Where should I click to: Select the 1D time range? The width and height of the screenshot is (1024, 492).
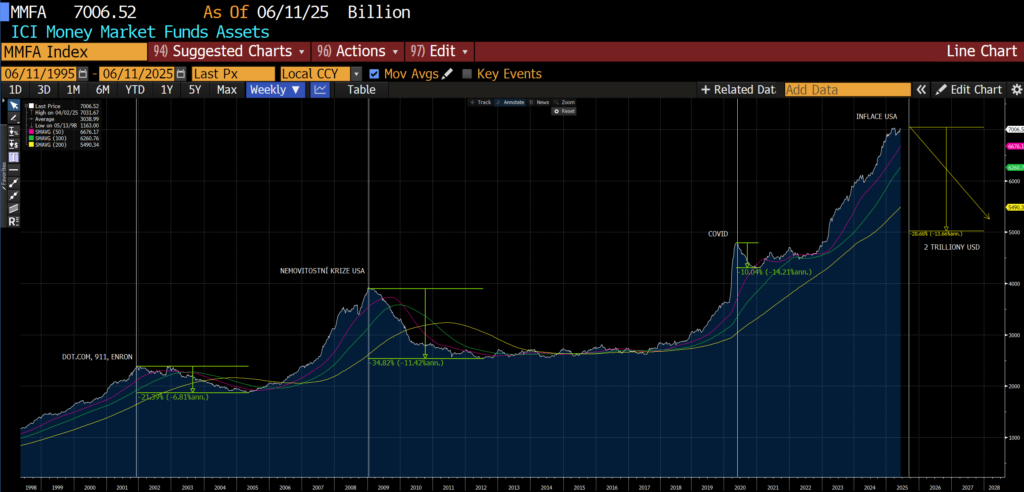15,90
